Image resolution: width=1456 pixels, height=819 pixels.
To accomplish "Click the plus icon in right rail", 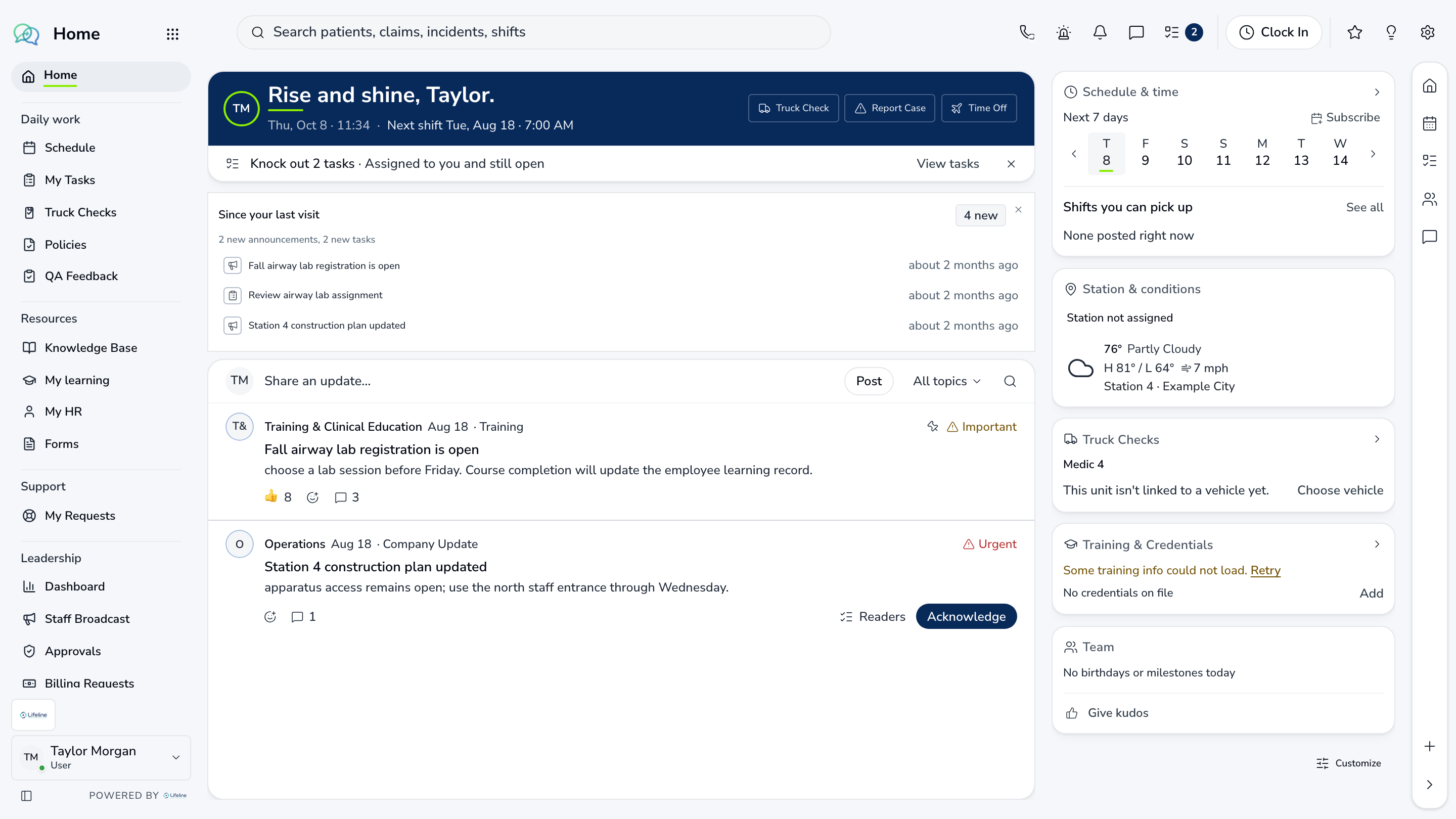I will pyautogui.click(x=1429, y=746).
